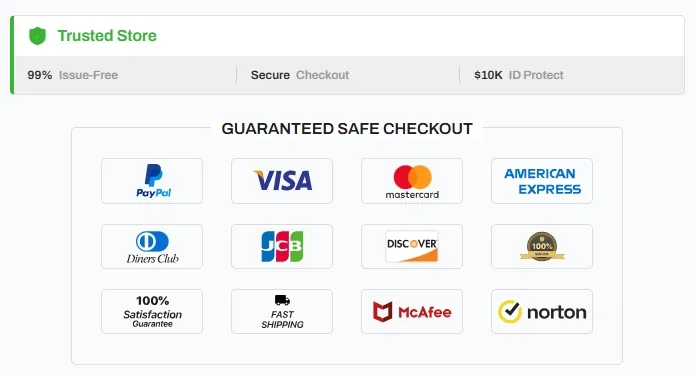Click the green accent bar on Trusted Store

point(12,55)
